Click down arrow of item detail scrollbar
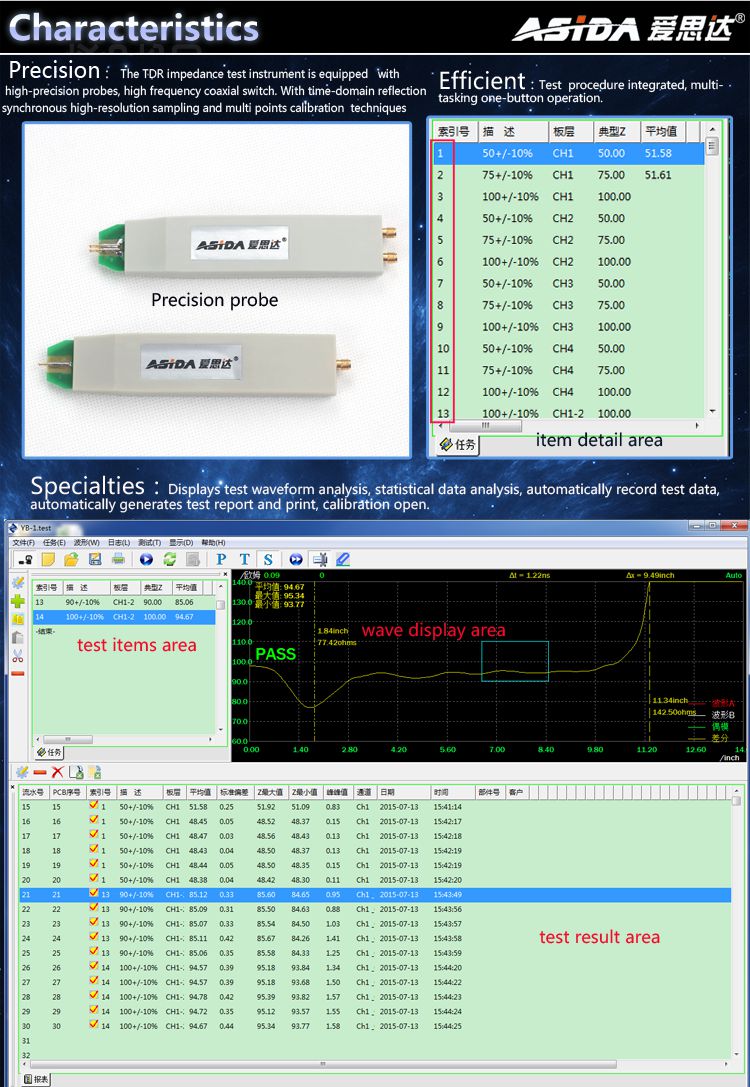 coord(712,412)
